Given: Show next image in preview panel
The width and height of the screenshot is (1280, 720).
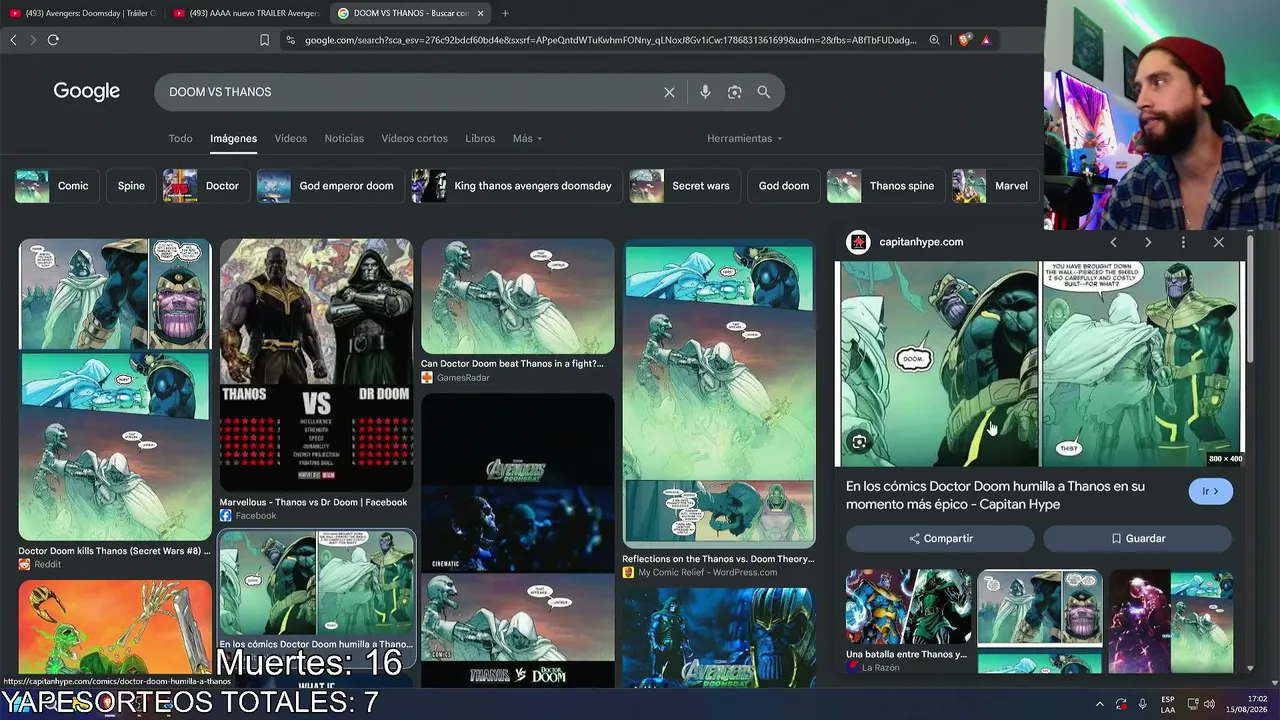Looking at the screenshot, I should click(x=1148, y=242).
